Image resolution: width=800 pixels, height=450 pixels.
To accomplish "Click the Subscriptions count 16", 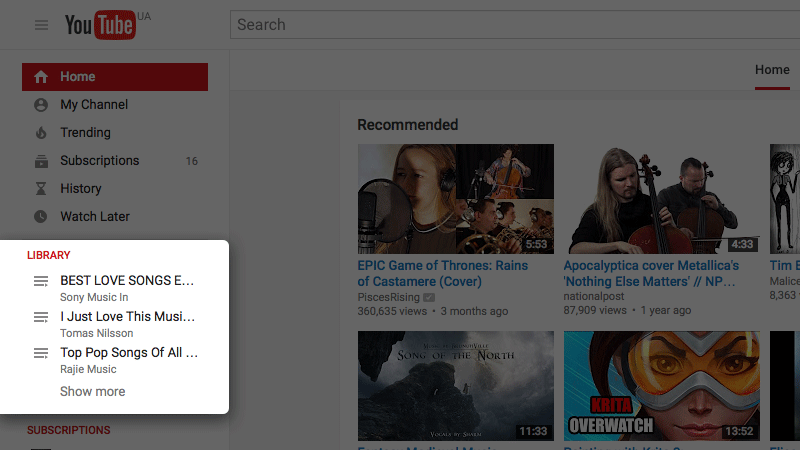I will [x=192, y=161].
